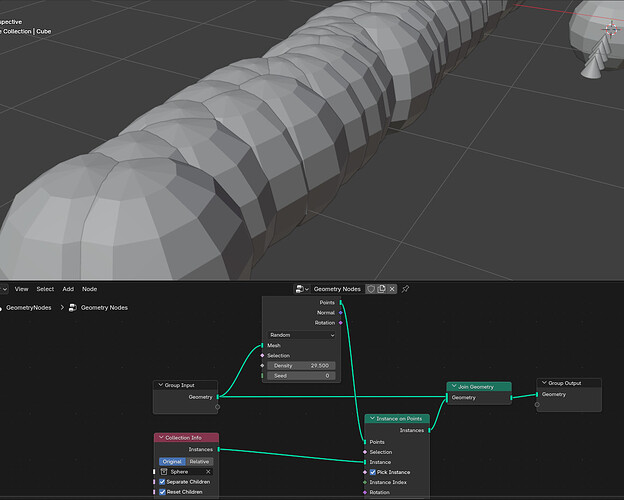This screenshot has height=500, width=624.
Task: Collapse the Group Output node
Action: click(x=544, y=383)
